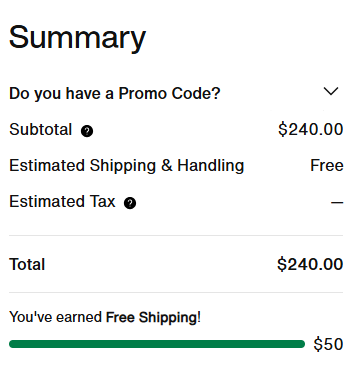
Task: Click the Estimated Tax label
Action: (x=62, y=202)
